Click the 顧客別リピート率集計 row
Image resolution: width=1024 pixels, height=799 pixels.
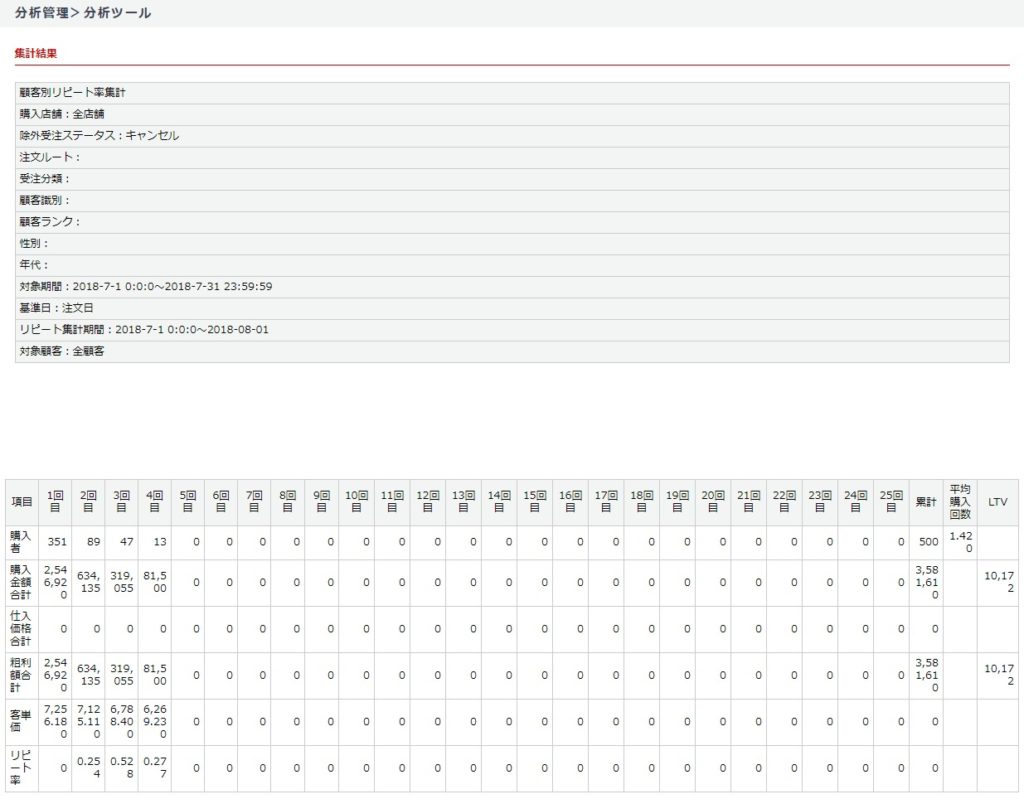pos(512,93)
